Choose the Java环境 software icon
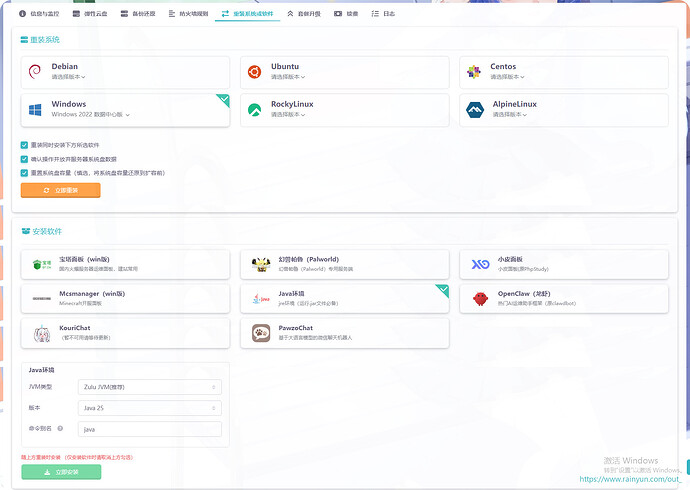 pos(261,299)
